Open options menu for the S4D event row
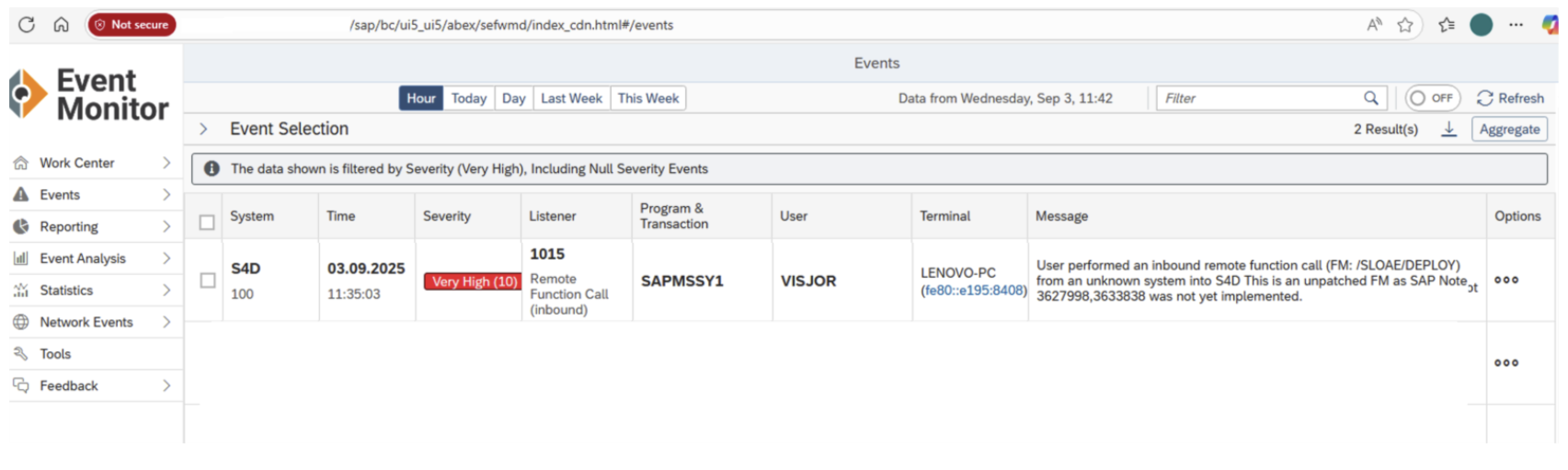Viewport: 1568px width, 470px height. [1506, 280]
